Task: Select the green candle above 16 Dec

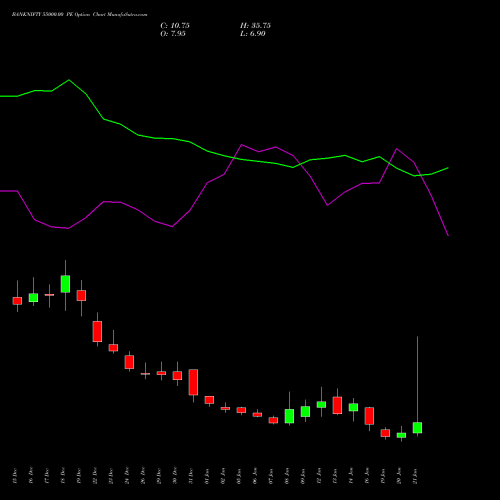Action: (x=33, y=298)
